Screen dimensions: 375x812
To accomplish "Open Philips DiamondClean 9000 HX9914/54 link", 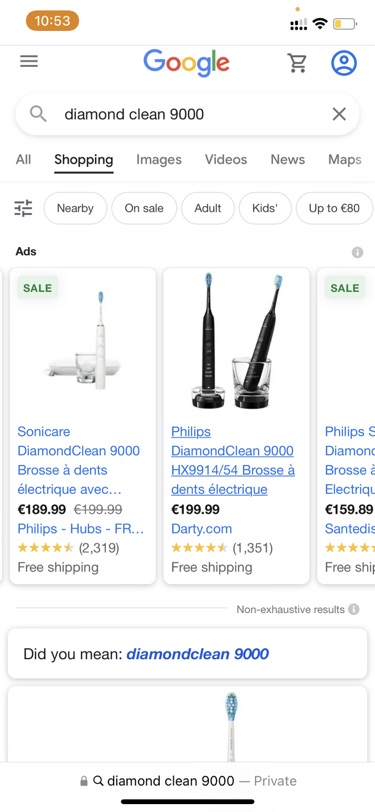I will point(233,460).
